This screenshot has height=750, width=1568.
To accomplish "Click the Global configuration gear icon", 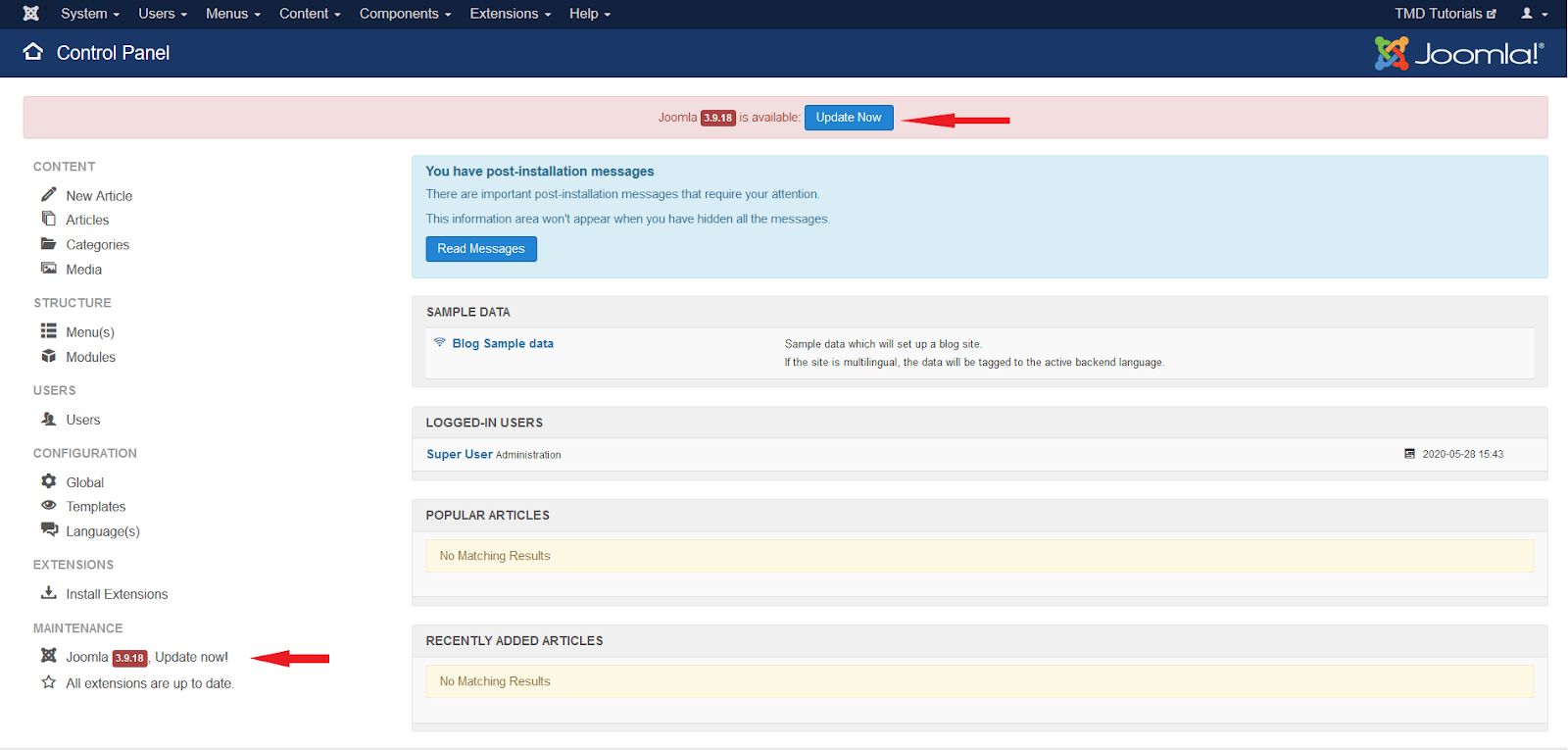I will pos(48,481).
